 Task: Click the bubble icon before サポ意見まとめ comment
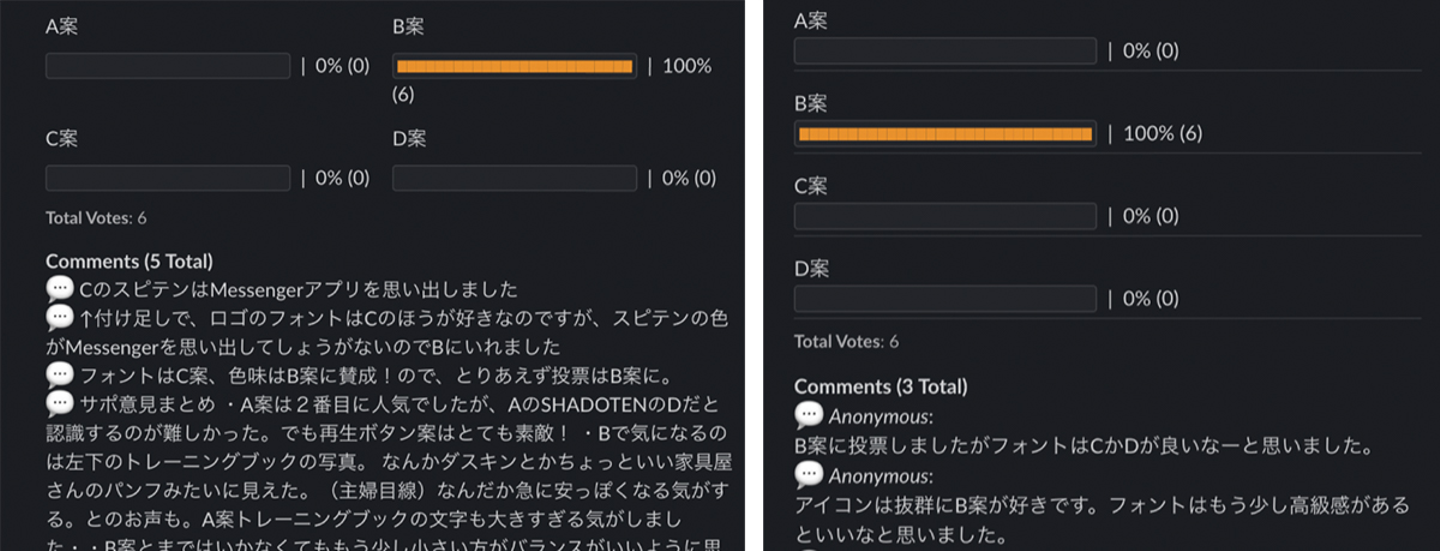pyautogui.click(x=60, y=405)
